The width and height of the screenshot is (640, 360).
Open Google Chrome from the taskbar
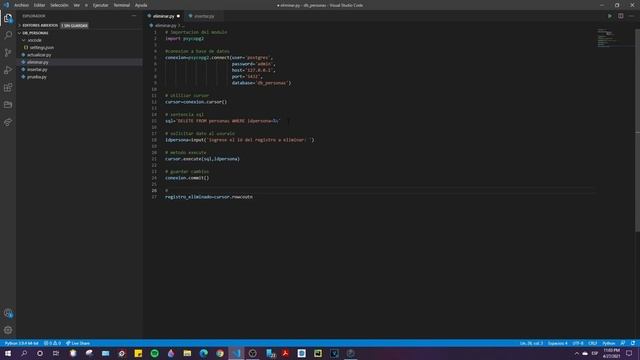(x=220, y=353)
